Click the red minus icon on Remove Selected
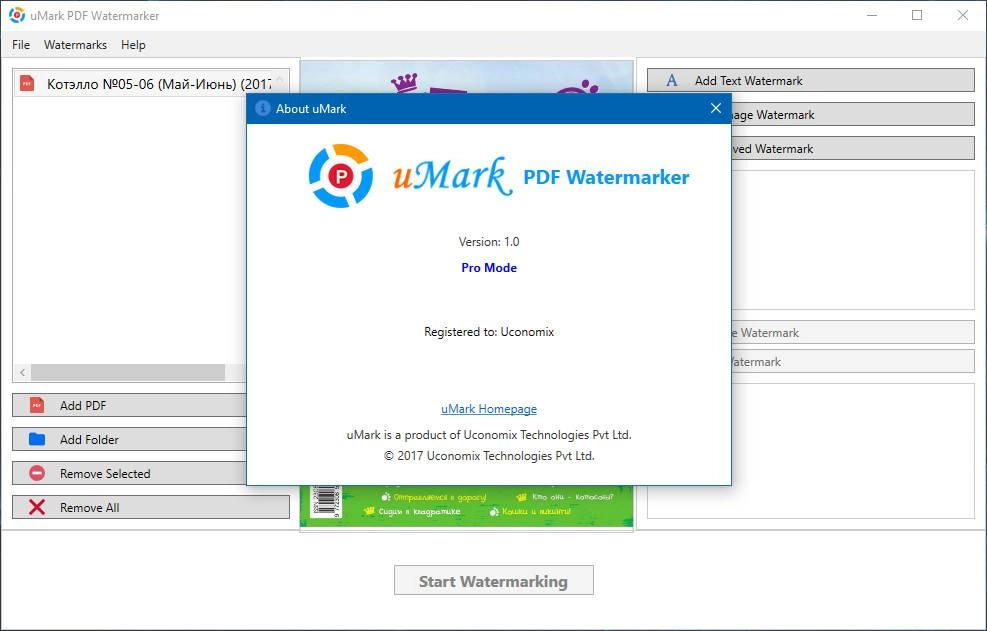 (37, 473)
